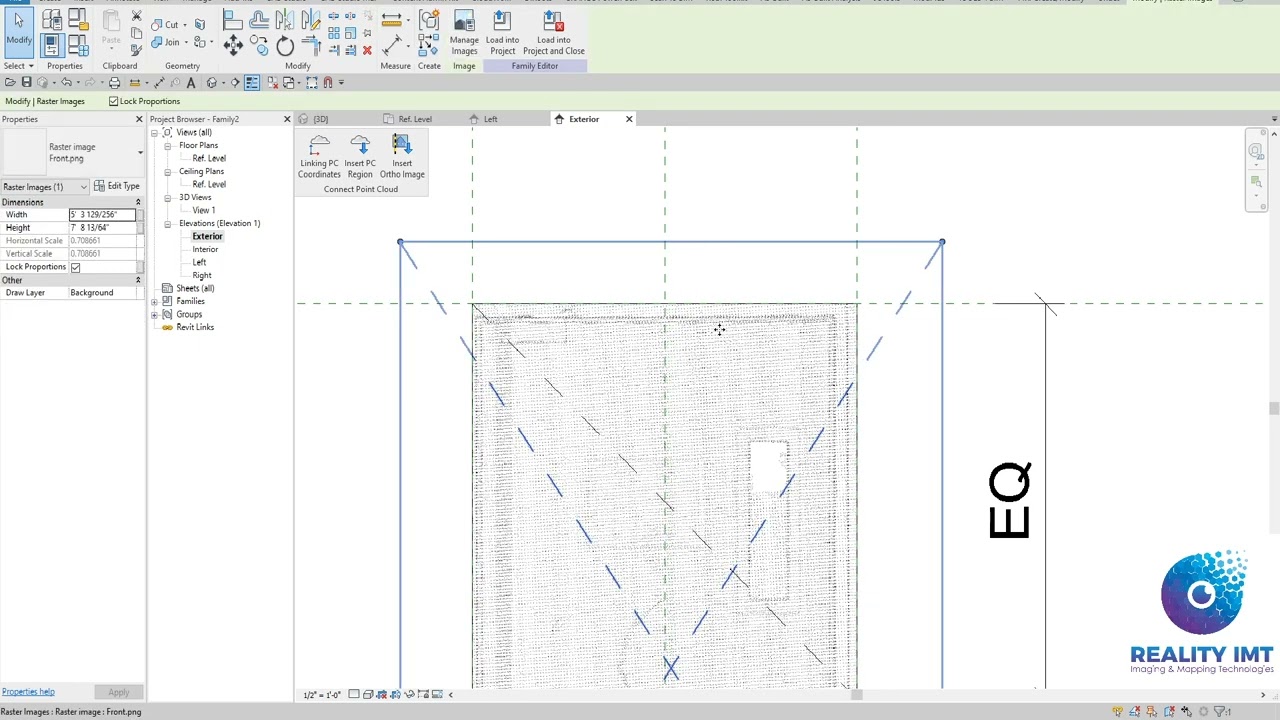Click the Delete red X icon
This screenshot has height=720, width=1280.
tap(367, 50)
